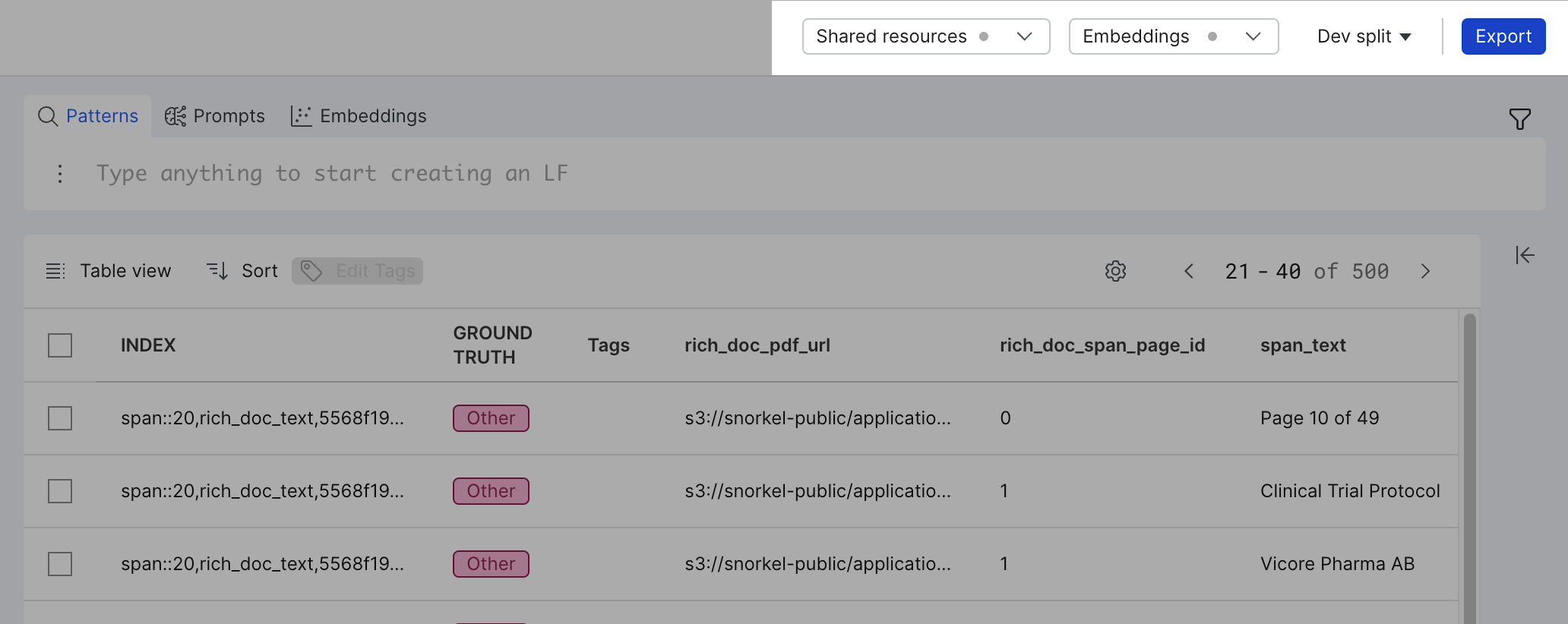Collapse the side panel with arrow-bar icon

click(x=1525, y=255)
